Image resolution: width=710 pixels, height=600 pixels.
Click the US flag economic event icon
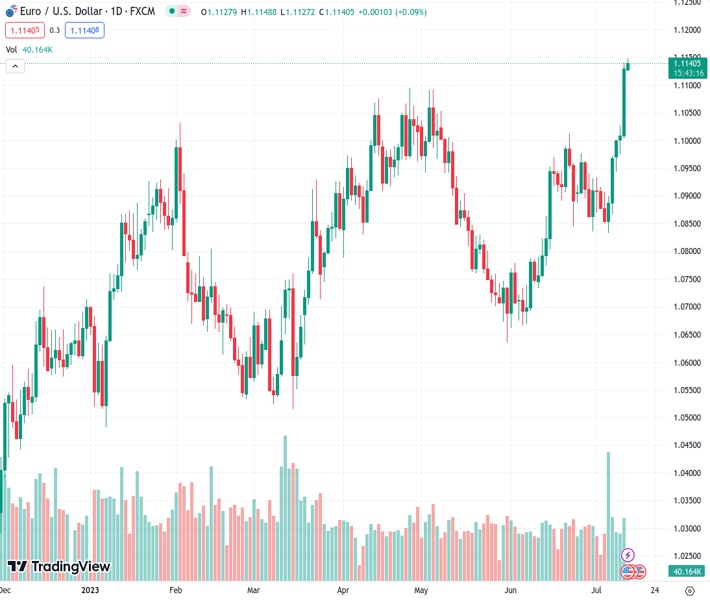628,572
